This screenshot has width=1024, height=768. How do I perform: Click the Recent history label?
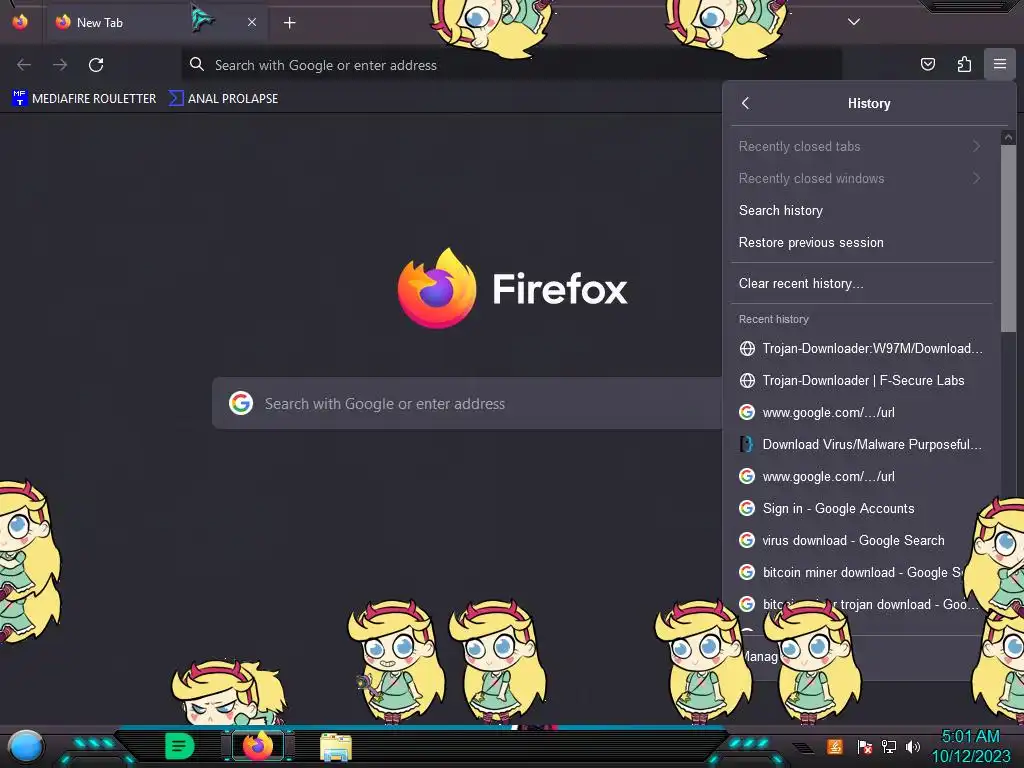(x=774, y=319)
